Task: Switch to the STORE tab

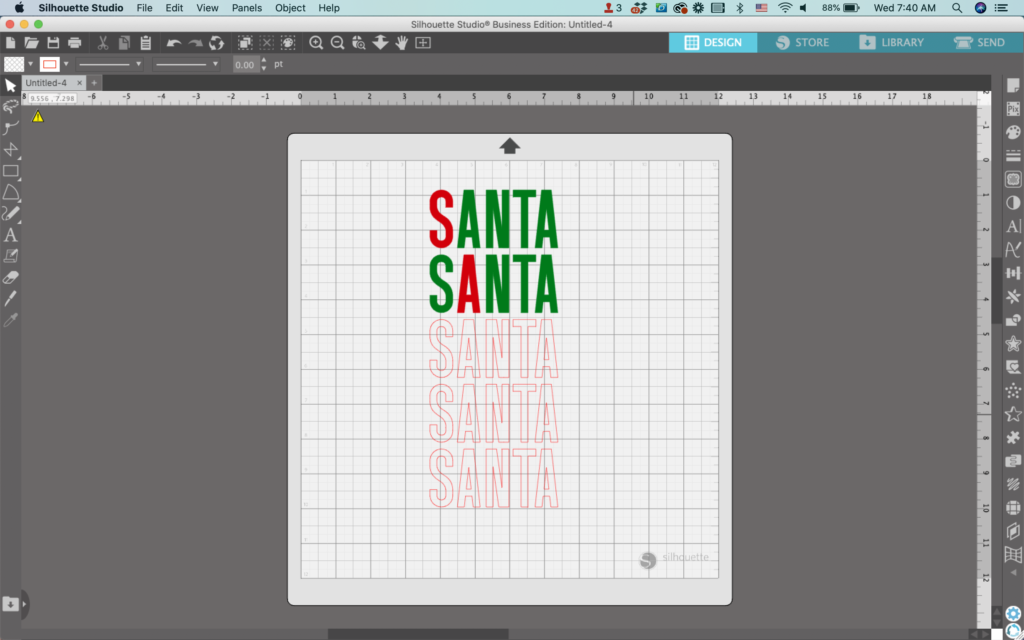Action: (801, 42)
